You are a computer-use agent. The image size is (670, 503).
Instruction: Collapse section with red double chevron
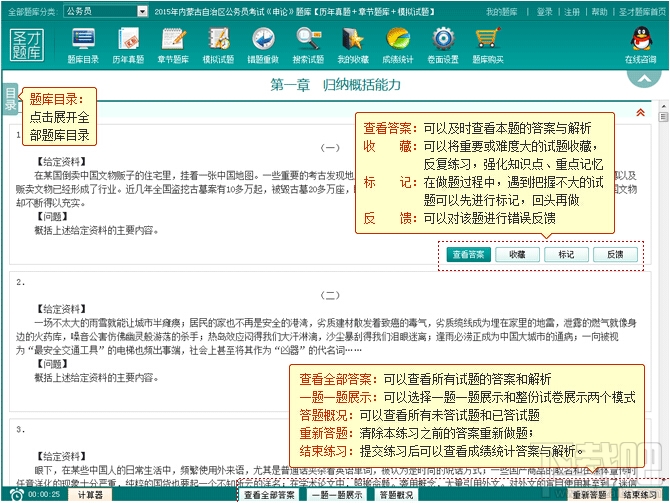point(640,112)
